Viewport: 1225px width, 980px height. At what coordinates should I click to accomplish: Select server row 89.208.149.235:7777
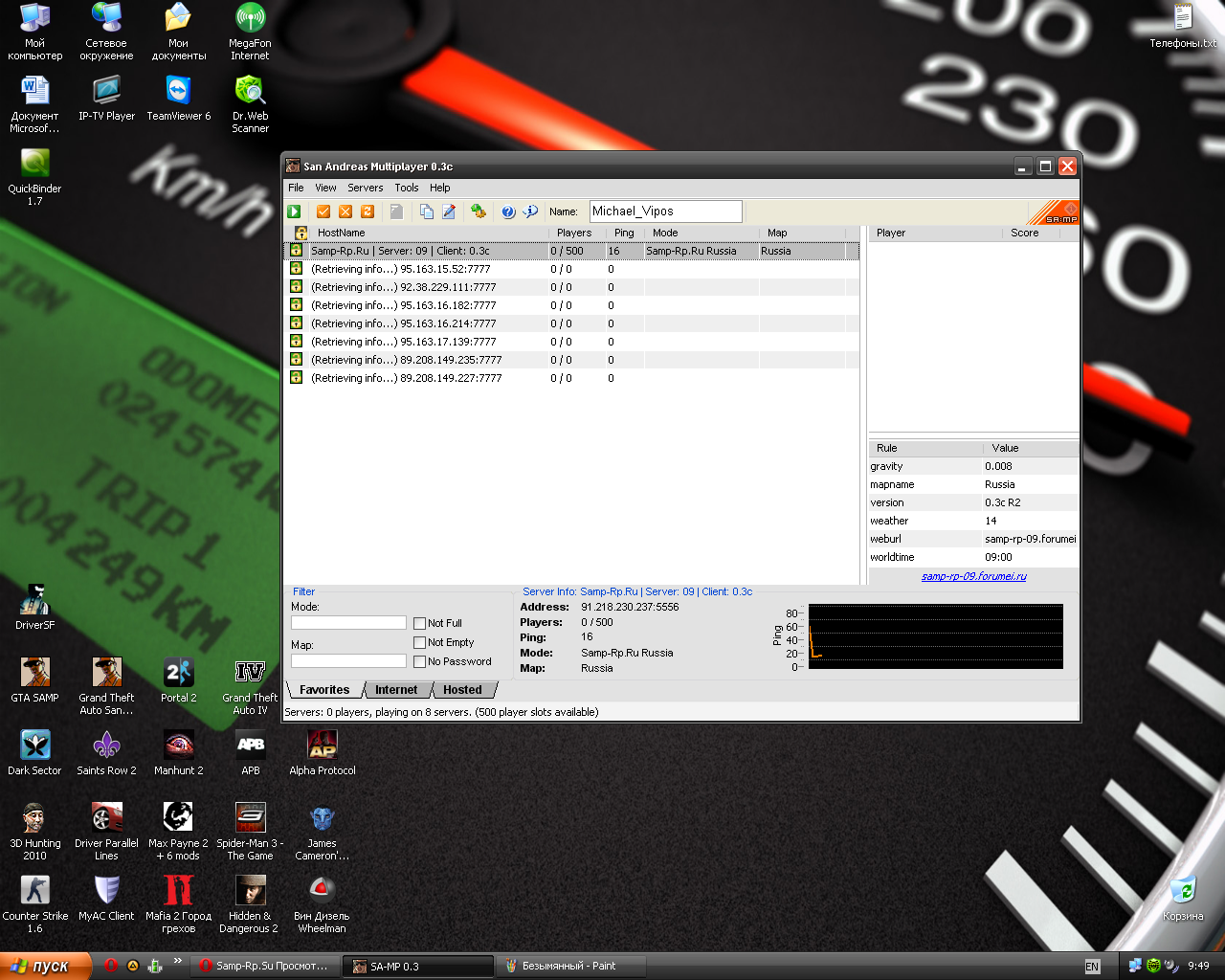pyautogui.click(x=571, y=360)
